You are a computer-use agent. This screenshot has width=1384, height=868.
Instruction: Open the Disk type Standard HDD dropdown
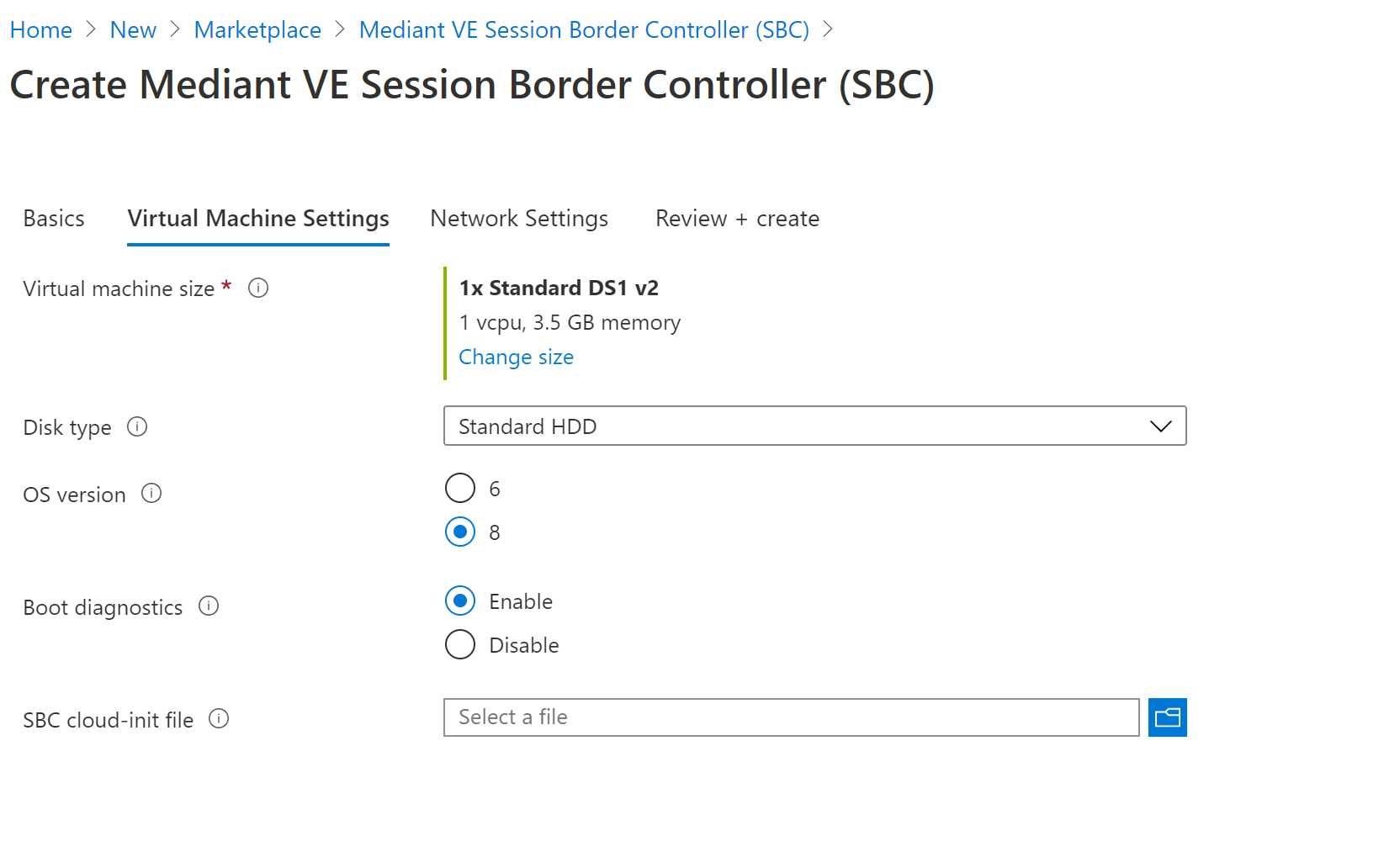coord(814,426)
